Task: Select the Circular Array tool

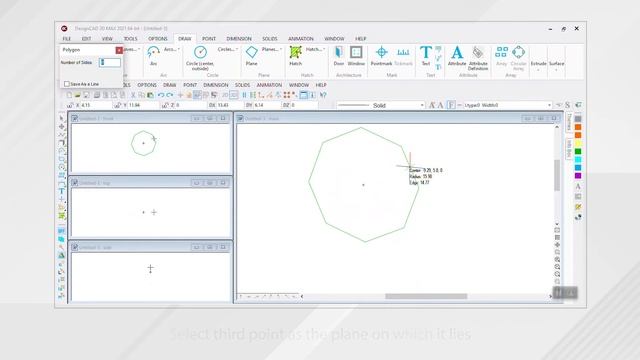Action: [518, 58]
